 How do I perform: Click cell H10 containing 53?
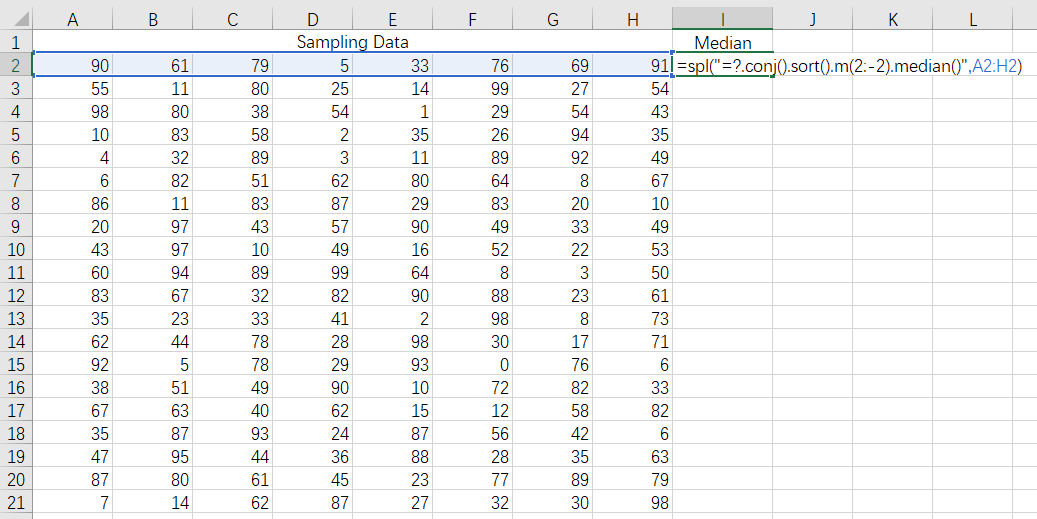pos(632,249)
